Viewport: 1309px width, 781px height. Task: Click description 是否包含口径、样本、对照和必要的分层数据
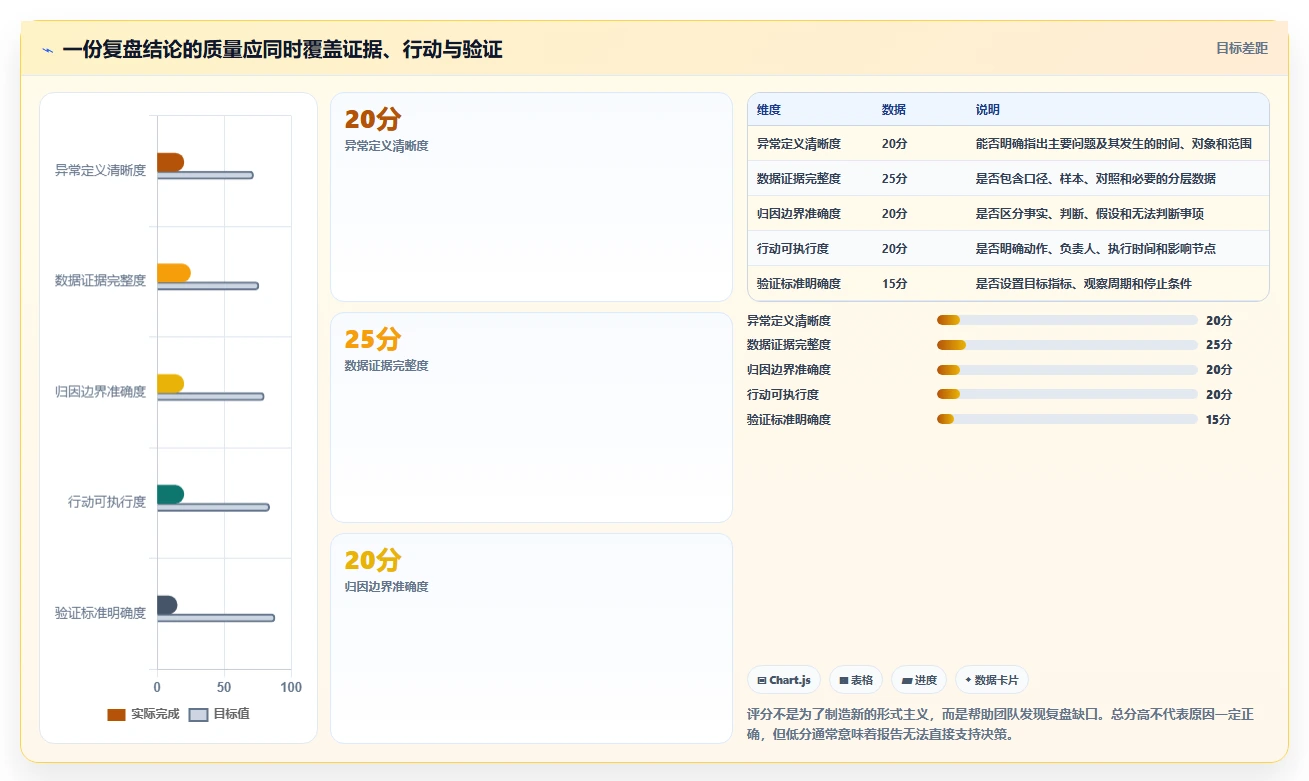coord(1096,179)
